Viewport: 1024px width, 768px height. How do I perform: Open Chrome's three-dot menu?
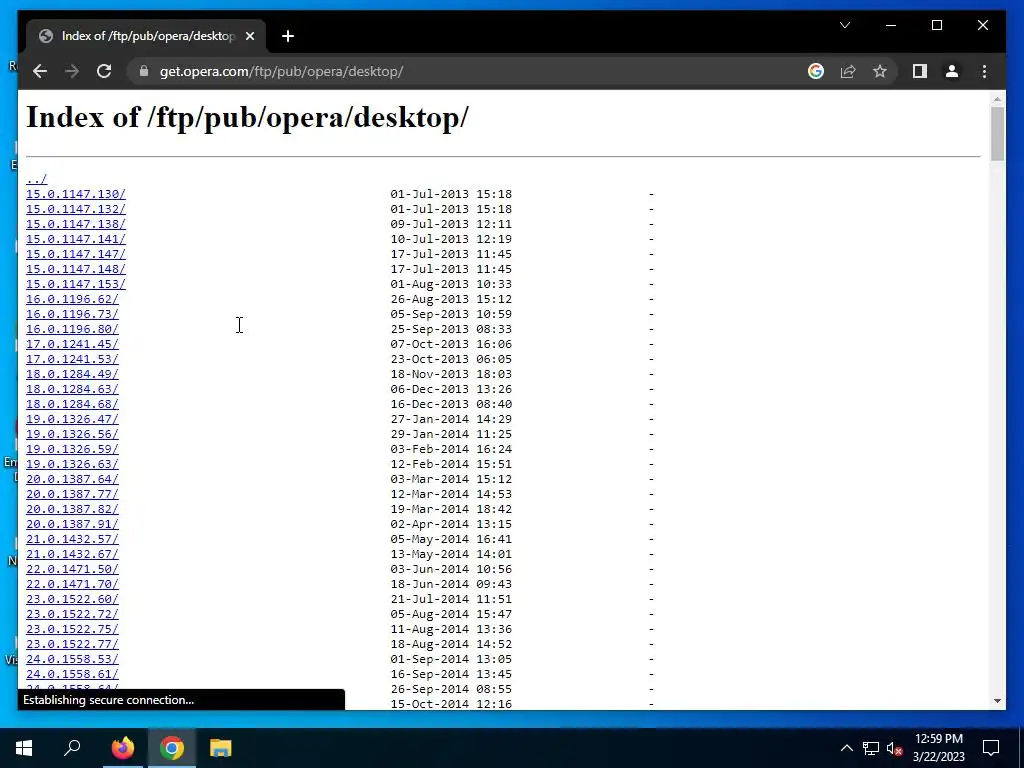coord(984,71)
